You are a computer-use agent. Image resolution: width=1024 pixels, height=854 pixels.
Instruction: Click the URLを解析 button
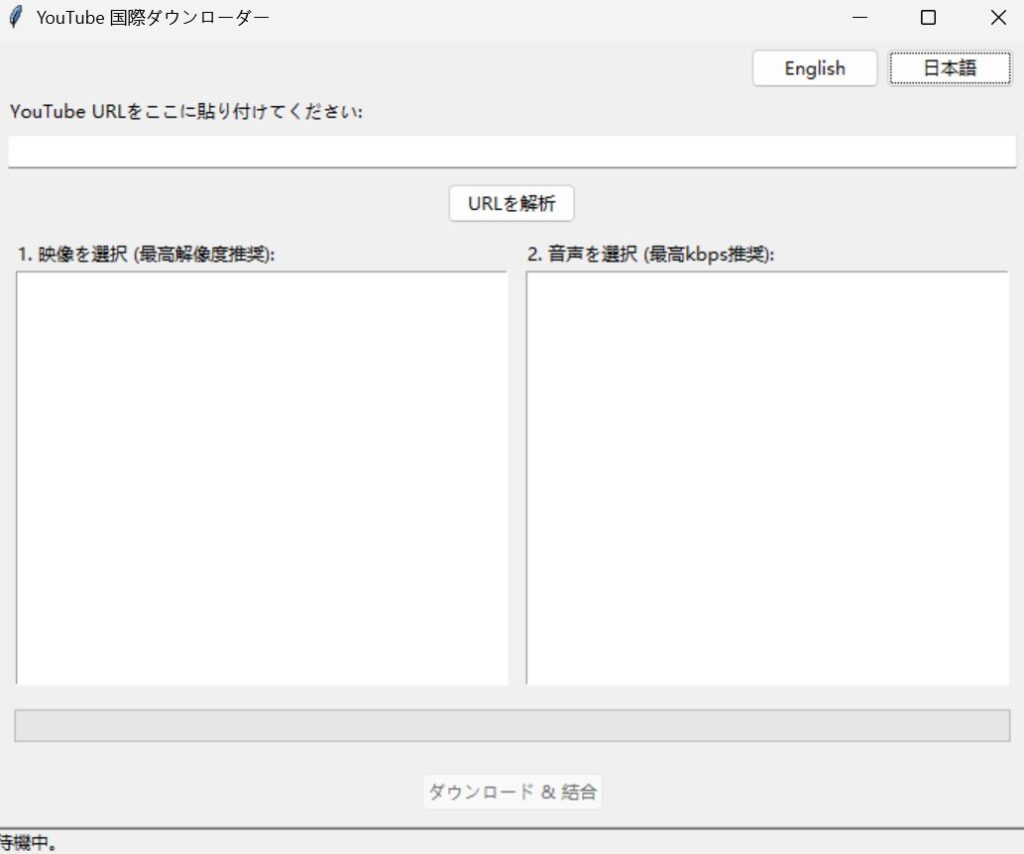pos(511,204)
